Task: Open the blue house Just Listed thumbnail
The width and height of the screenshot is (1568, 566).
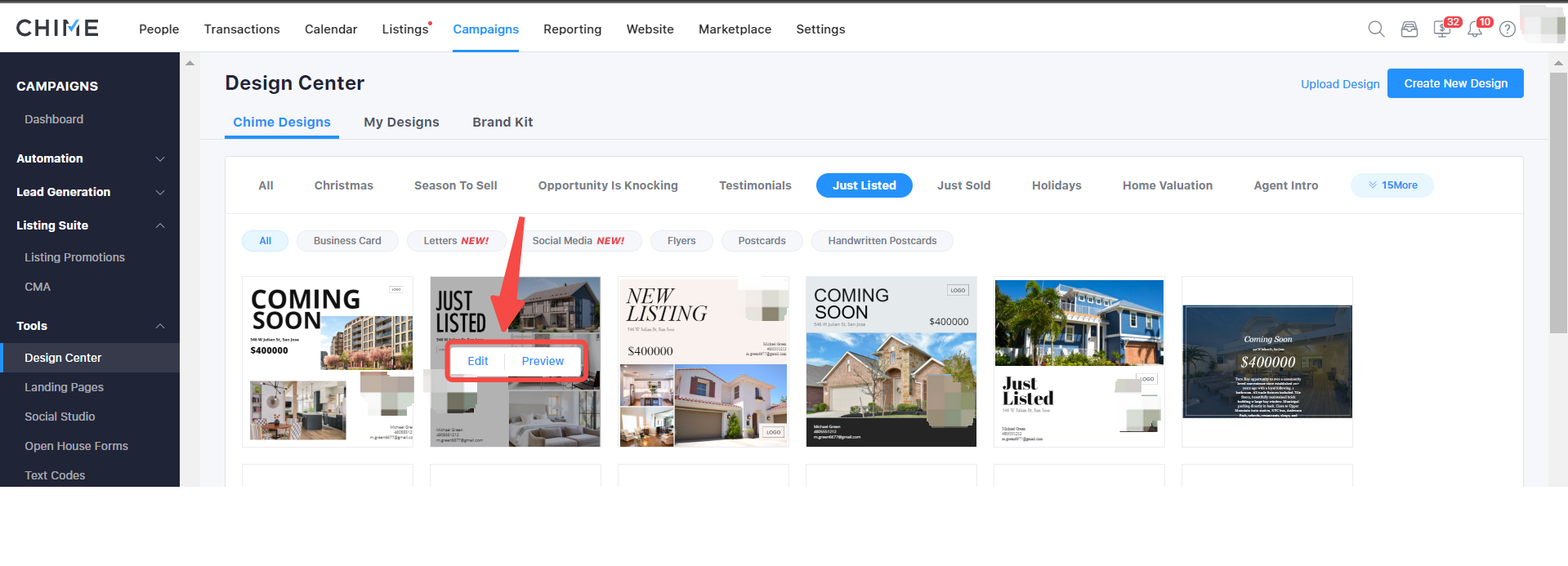Action: 1079,362
